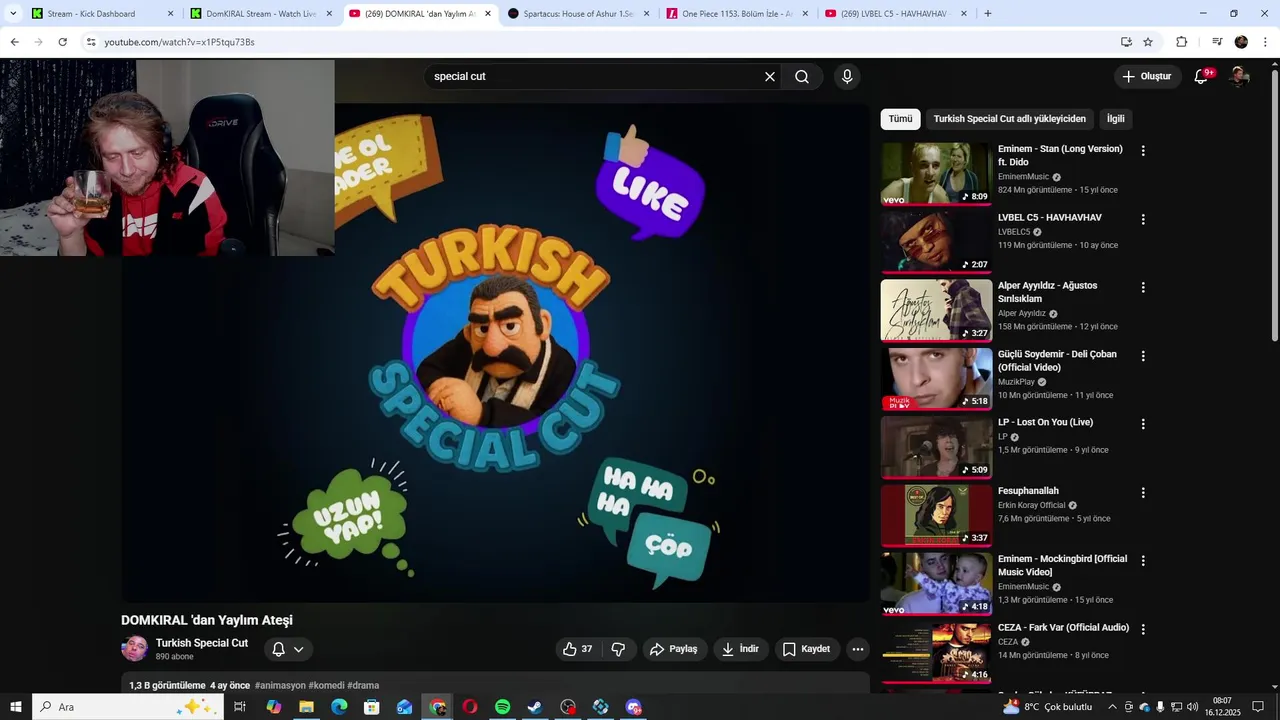Expand subscription notification bell dropdown
The width and height of the screenshot is (1280, 720).
[298, 649]
